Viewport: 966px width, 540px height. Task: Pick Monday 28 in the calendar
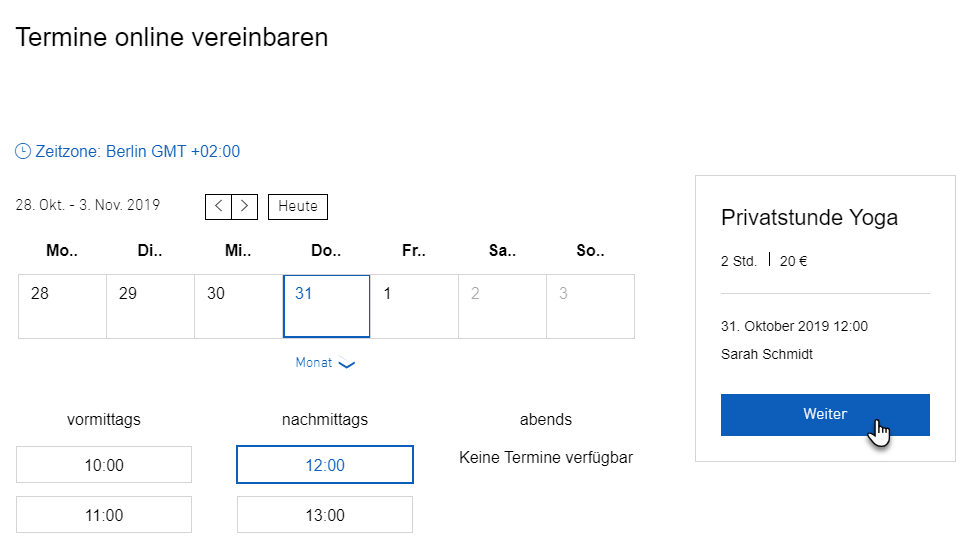coord(62,307)
